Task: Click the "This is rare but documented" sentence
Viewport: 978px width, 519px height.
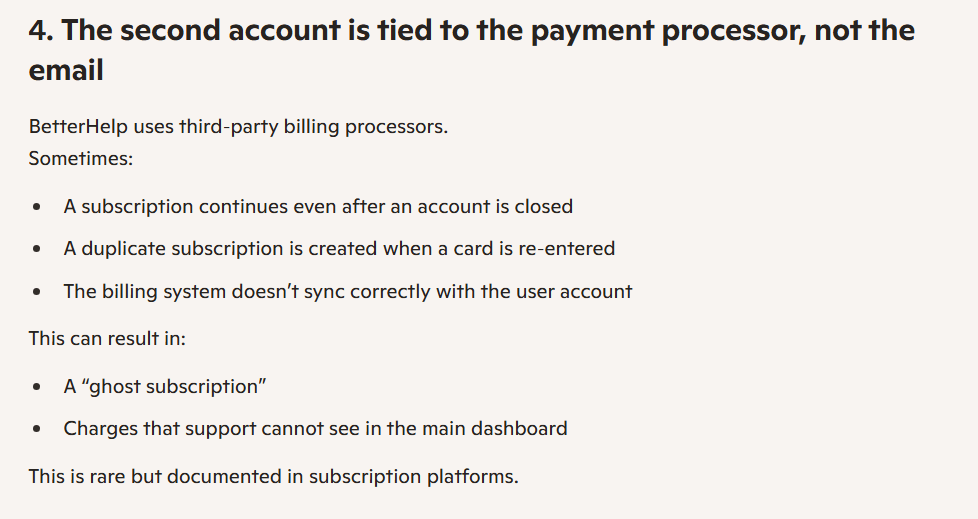Action: click(x=273, y=476)
